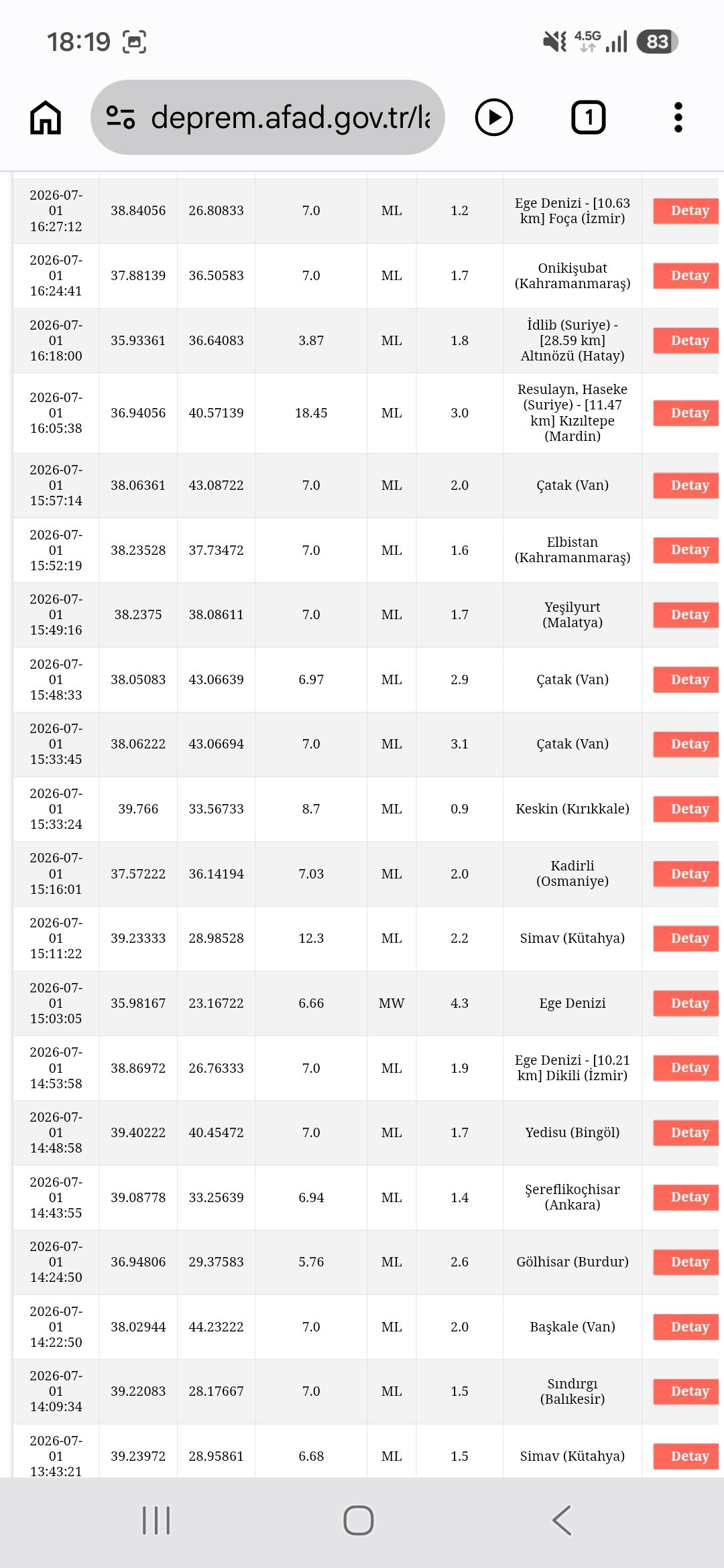This screenshot has width=724, height=1568.
Task: Focus the deprem.afad.gov.tr address bar
Action: point(267,117)
